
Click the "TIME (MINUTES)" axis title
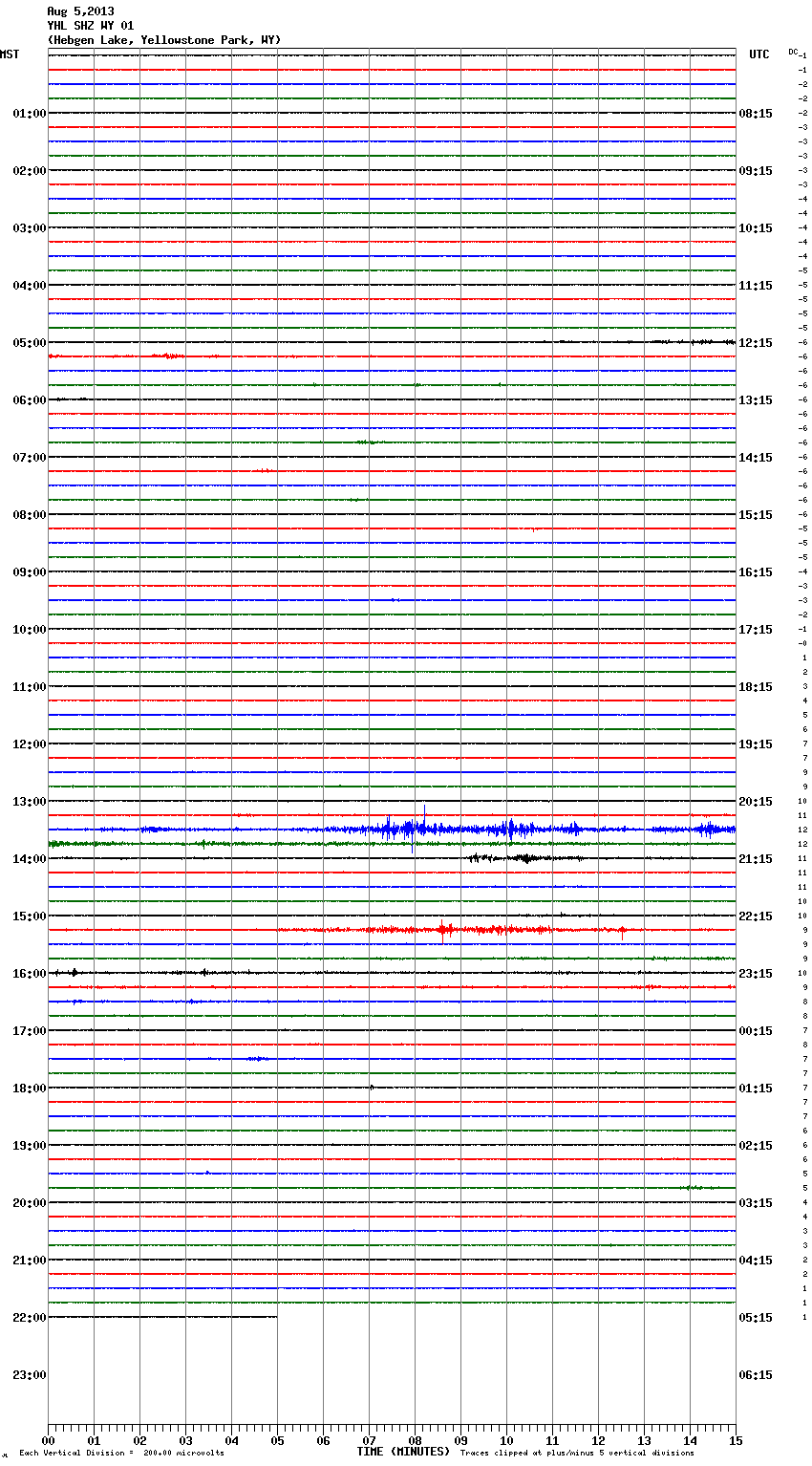(x=403, y=1452)
